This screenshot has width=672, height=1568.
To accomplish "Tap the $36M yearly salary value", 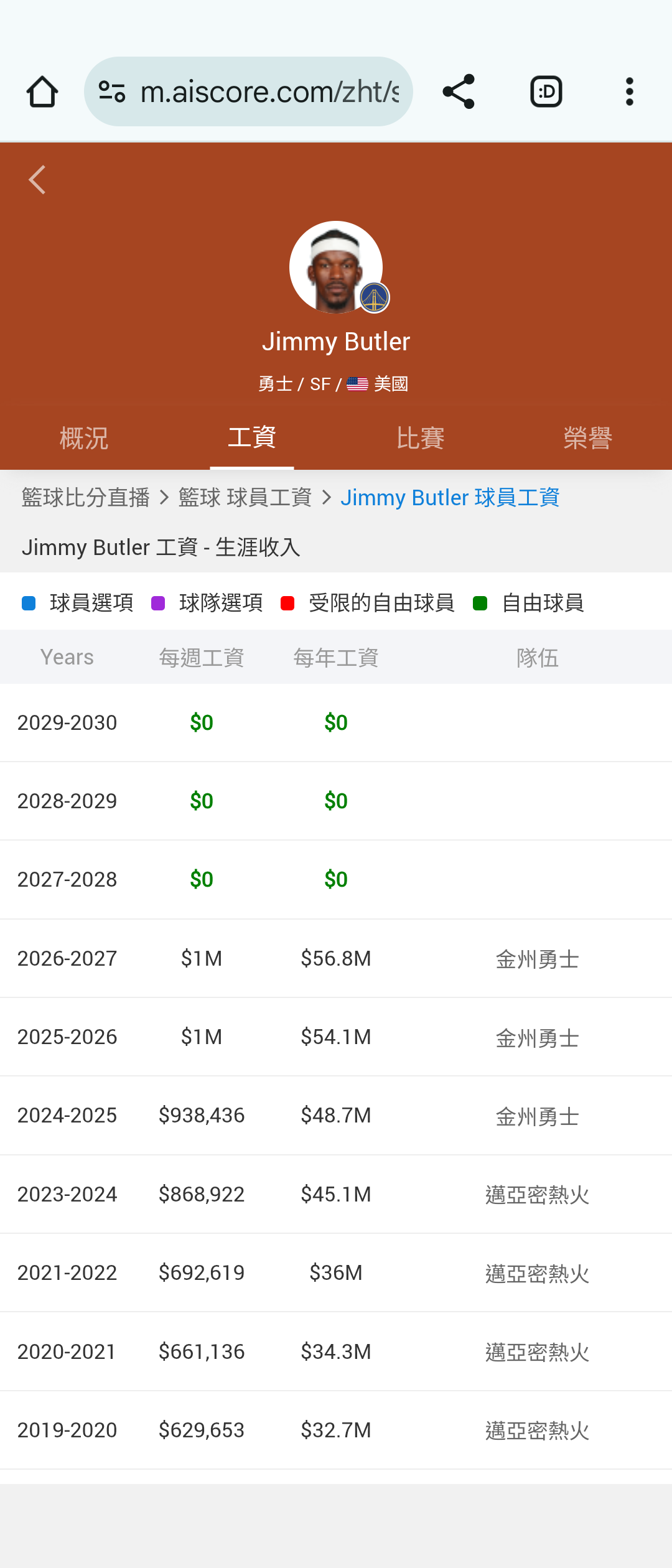I will click(x=336, y=1272).
